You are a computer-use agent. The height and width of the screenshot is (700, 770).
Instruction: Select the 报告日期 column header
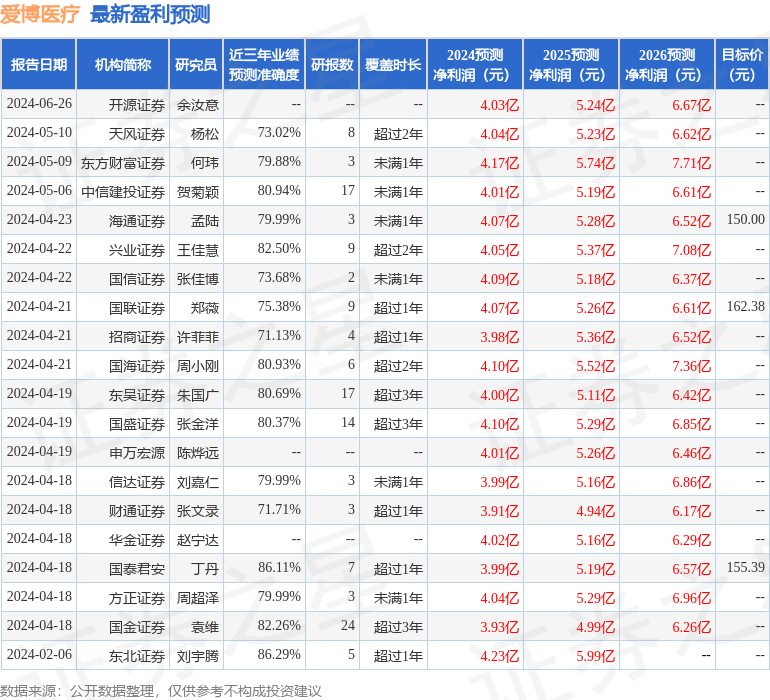(x=39, y=64)
